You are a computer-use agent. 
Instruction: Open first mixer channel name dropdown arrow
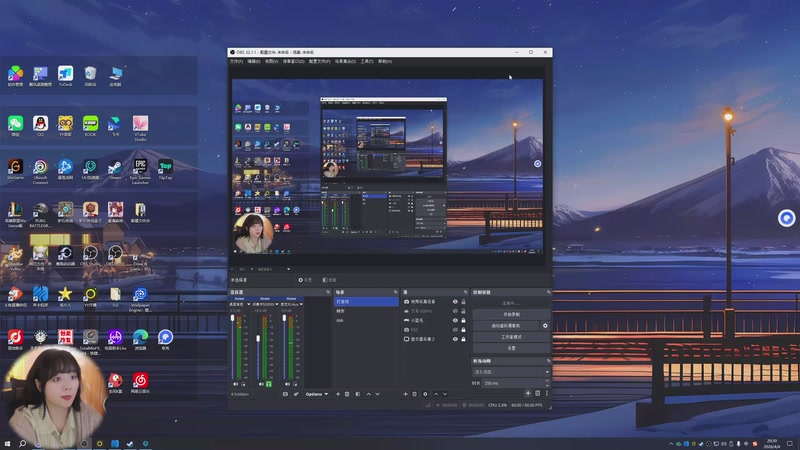(248, 305)
